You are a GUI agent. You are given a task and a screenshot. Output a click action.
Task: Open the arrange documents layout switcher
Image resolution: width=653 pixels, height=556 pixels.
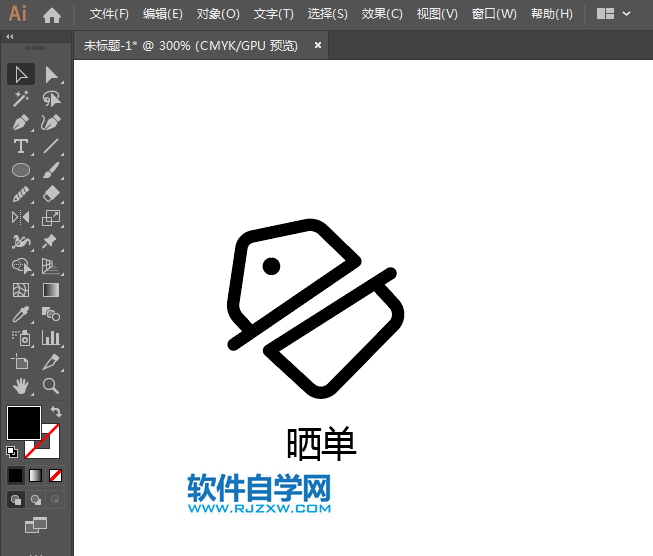point(605,14)
